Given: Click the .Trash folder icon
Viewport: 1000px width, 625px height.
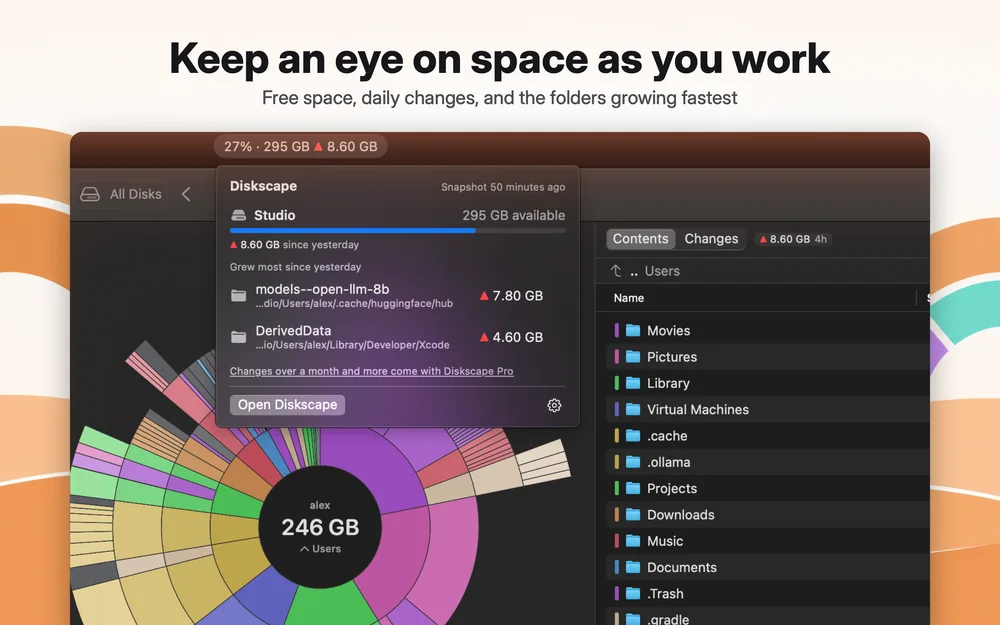Looking at the screenshot, I should point(633,594).
